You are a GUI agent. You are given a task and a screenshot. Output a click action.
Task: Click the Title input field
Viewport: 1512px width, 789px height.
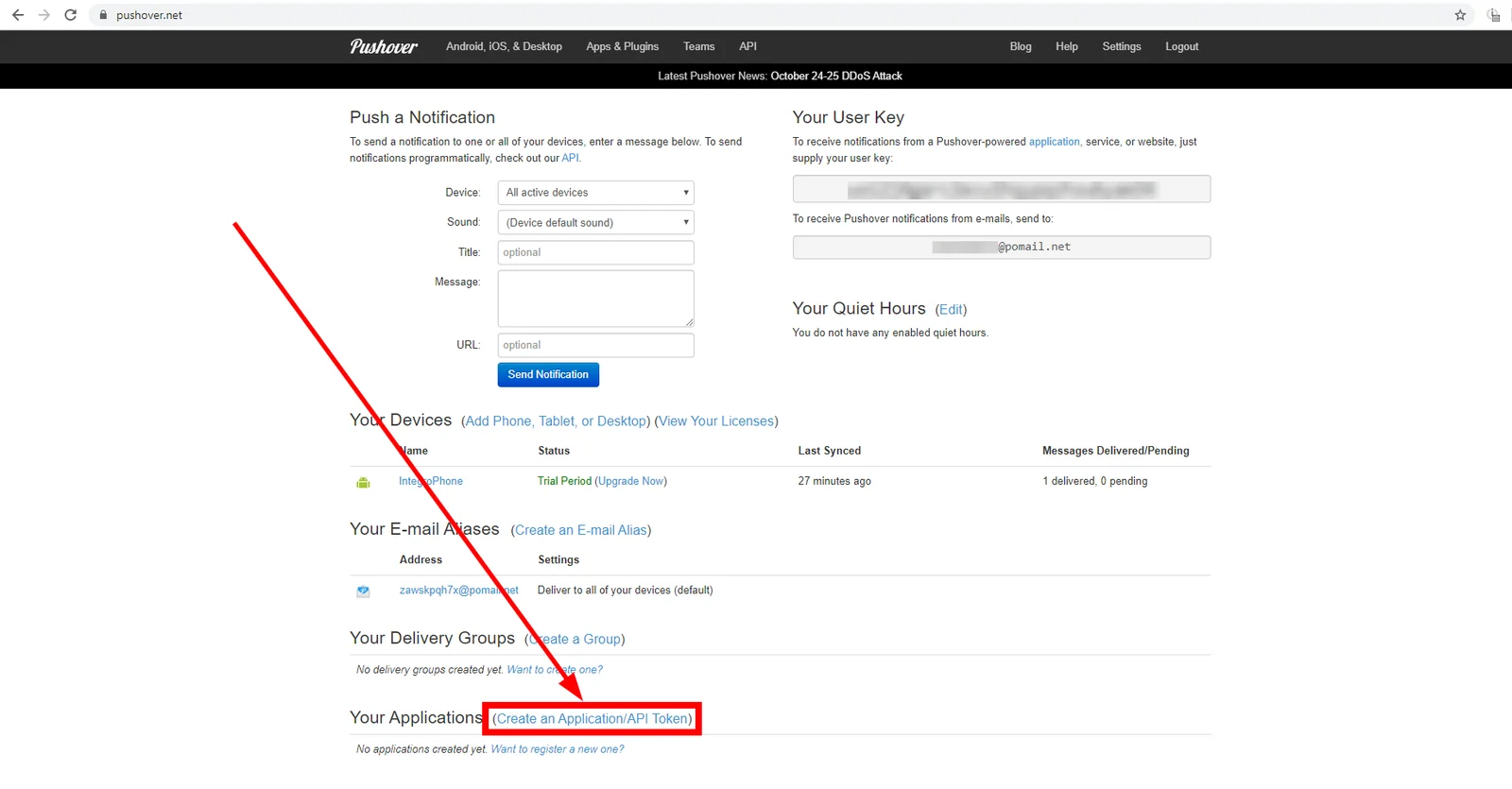(596, 252)
